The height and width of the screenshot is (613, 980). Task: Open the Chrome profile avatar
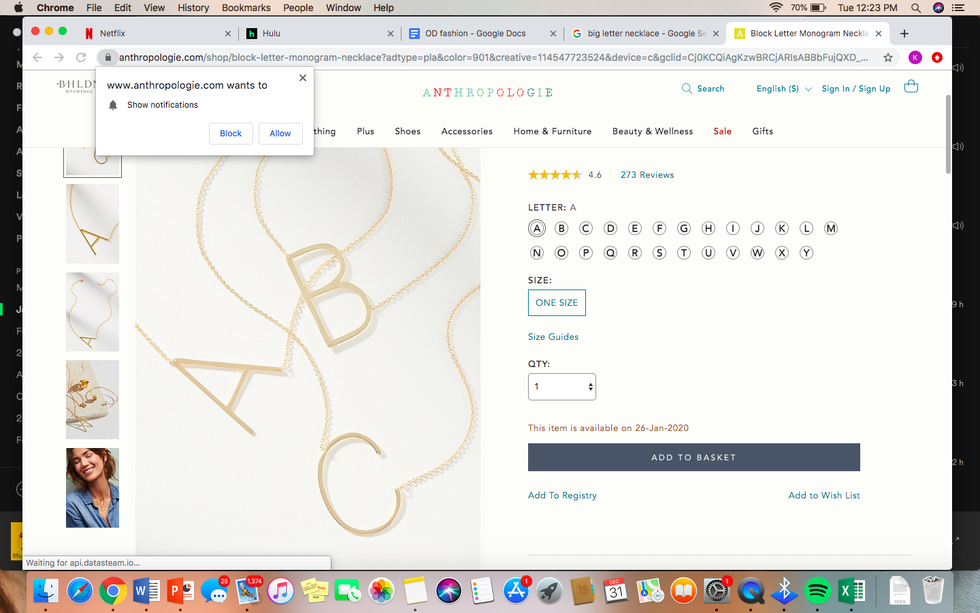915,58
